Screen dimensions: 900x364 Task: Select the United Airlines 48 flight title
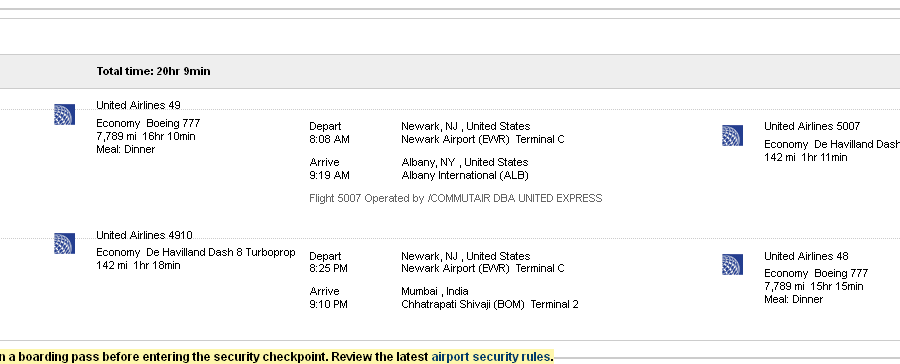(x=806, y=256)
